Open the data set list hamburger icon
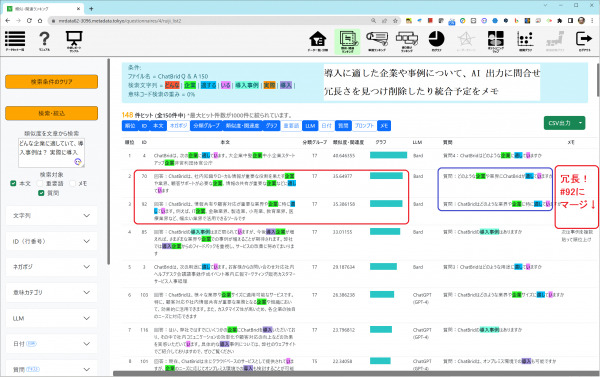This screenshot has width=600, height=377. tap(15, 41)
